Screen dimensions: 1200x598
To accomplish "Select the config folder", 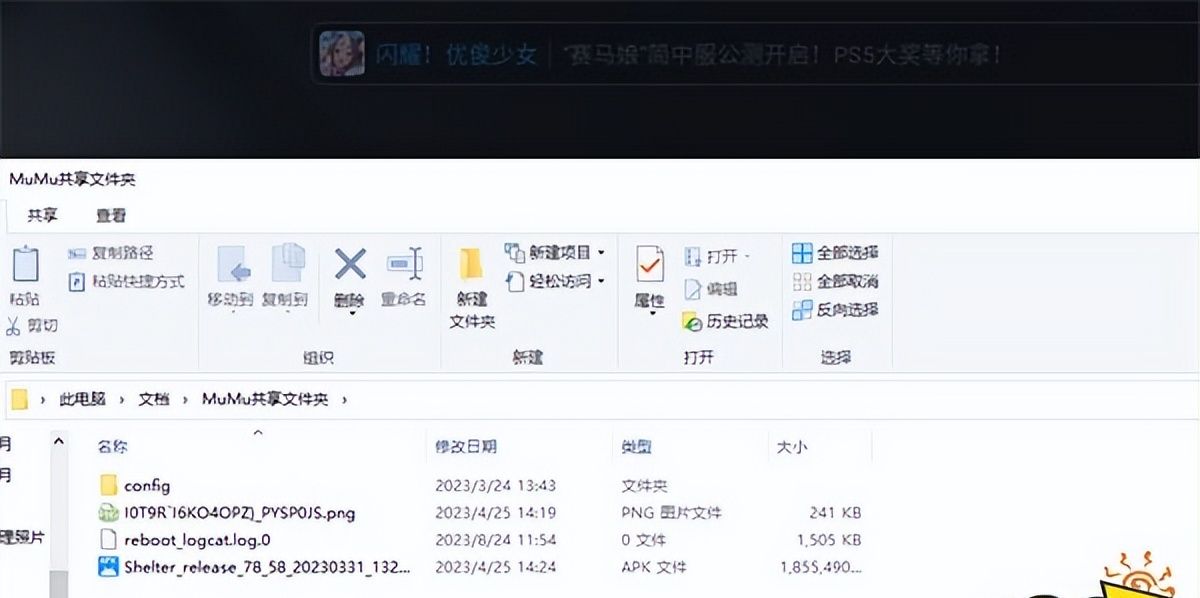I will tap(147, 486).
